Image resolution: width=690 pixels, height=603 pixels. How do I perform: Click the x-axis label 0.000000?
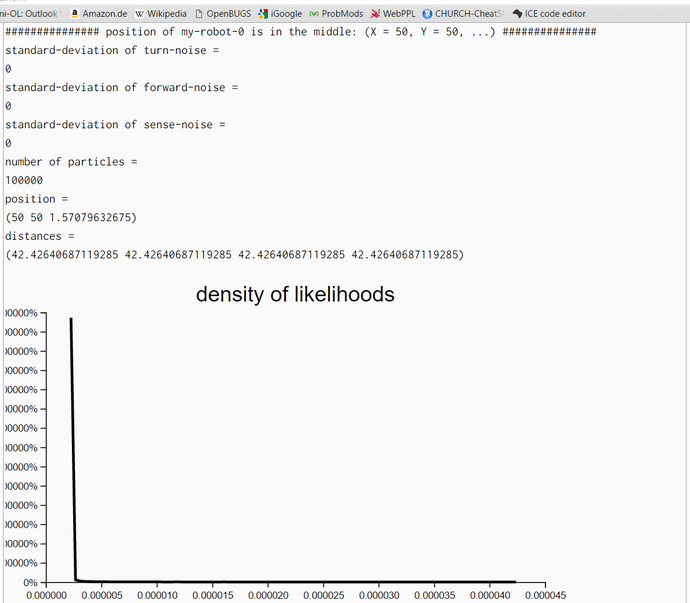(46, 596)
